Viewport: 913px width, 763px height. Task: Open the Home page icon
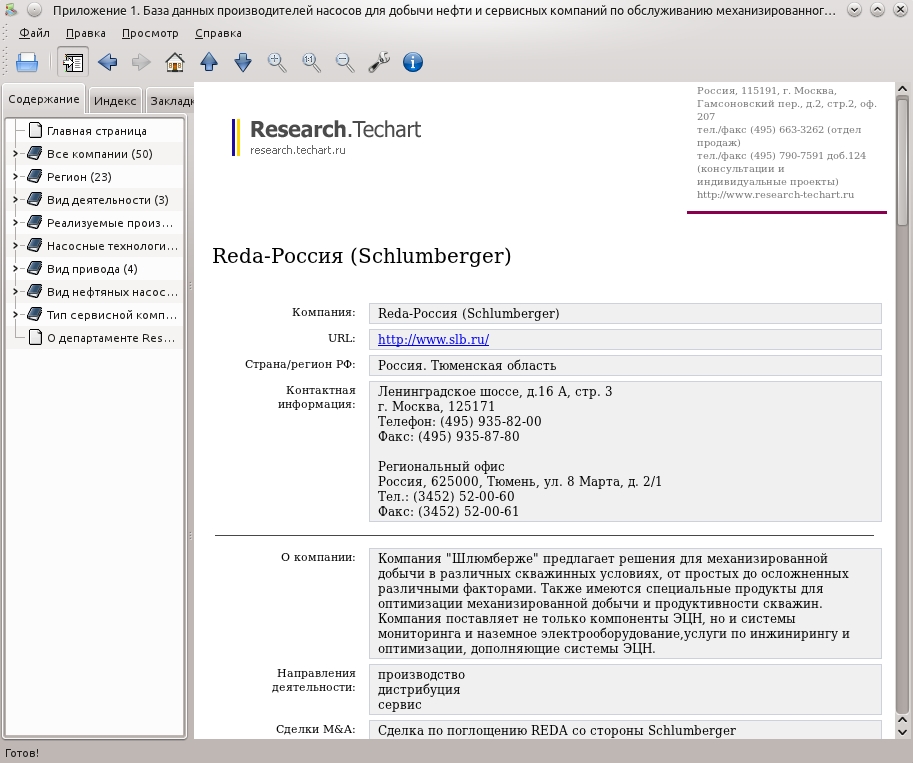(175, 62)
